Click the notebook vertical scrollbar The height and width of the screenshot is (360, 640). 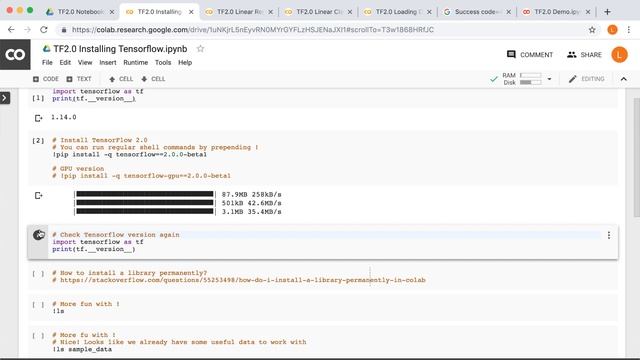(636, 157)
